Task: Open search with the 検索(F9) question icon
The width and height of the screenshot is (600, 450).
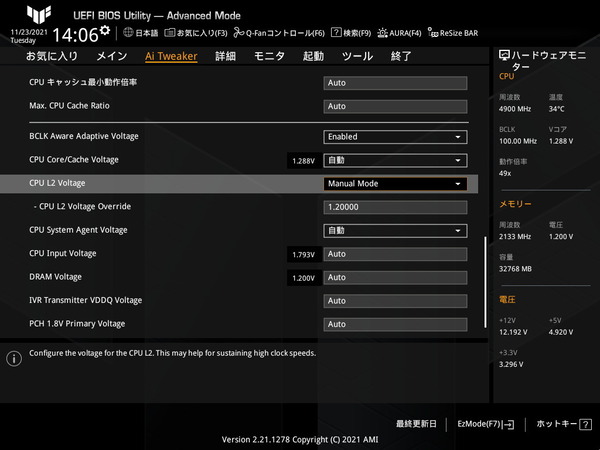Action: click(336, 33)
